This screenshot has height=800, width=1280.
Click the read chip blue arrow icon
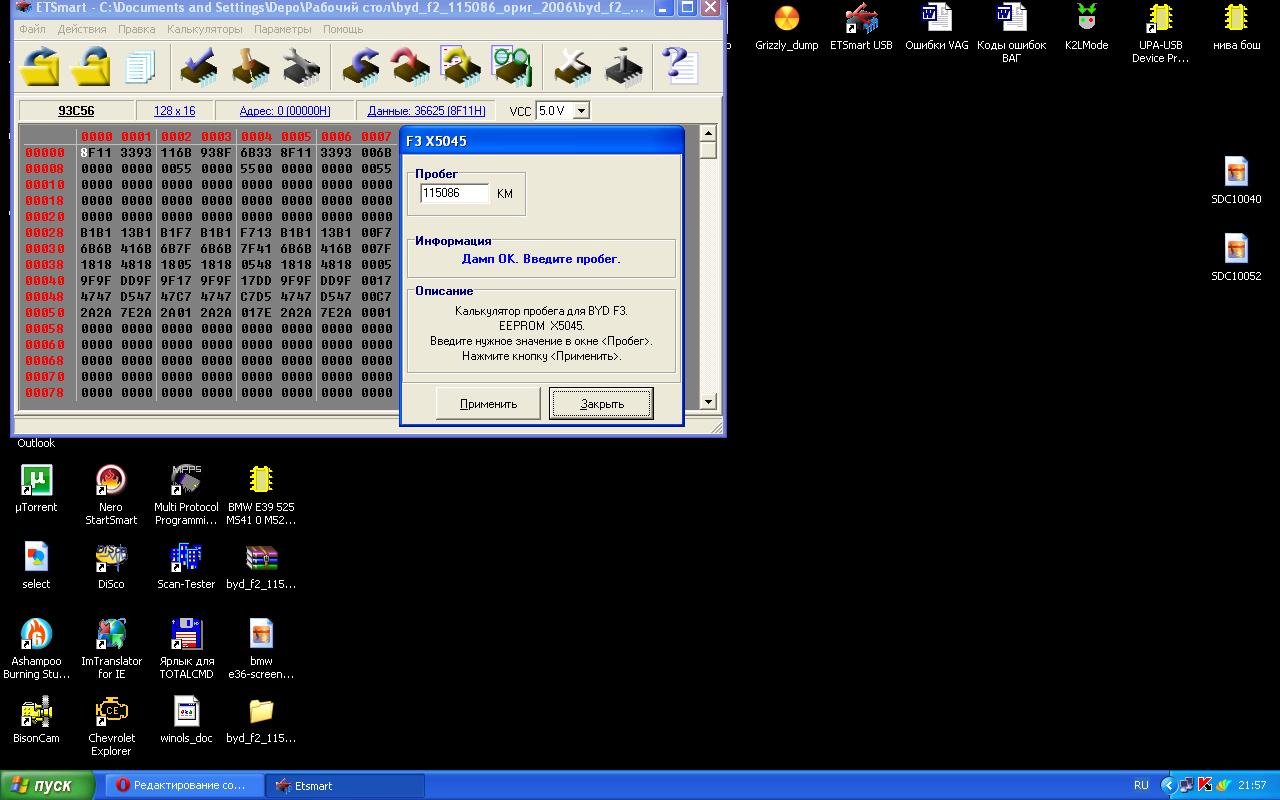360,66
